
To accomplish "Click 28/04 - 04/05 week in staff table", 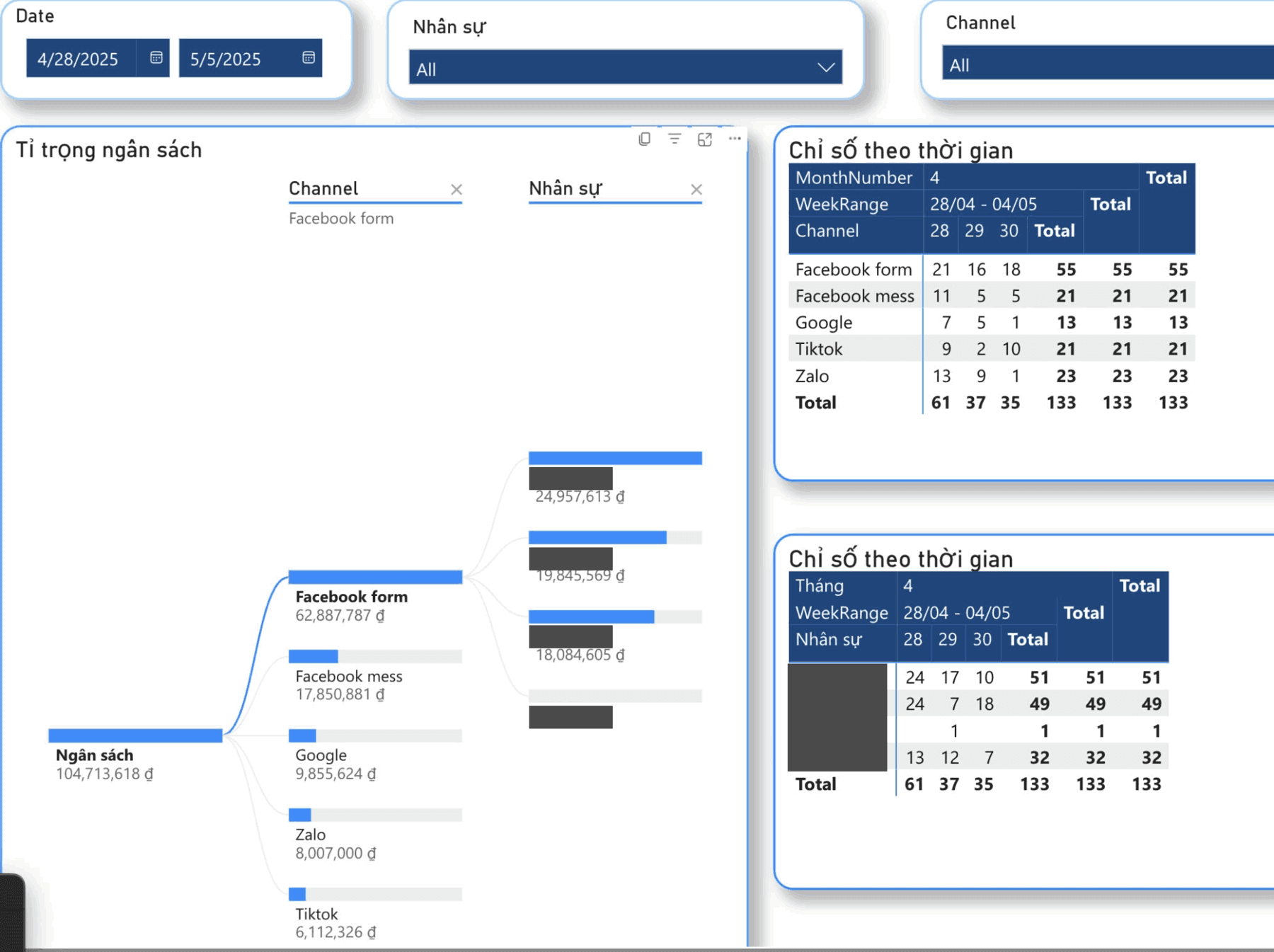I will tap(956, 613).
